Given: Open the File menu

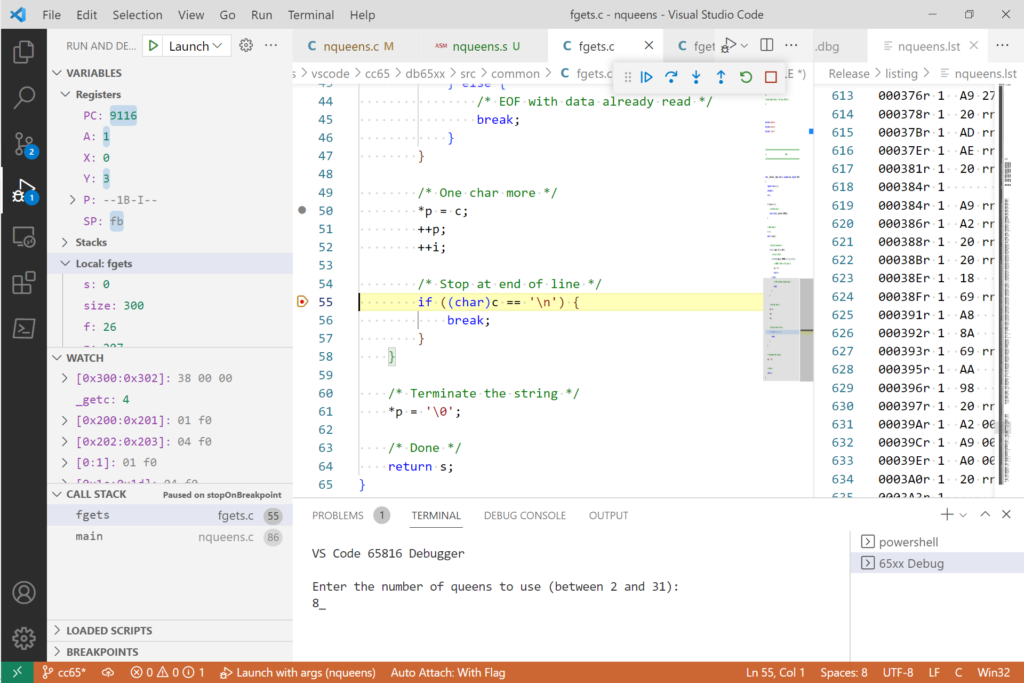Looking at the screenshot, I should click(x=52, y=14).
